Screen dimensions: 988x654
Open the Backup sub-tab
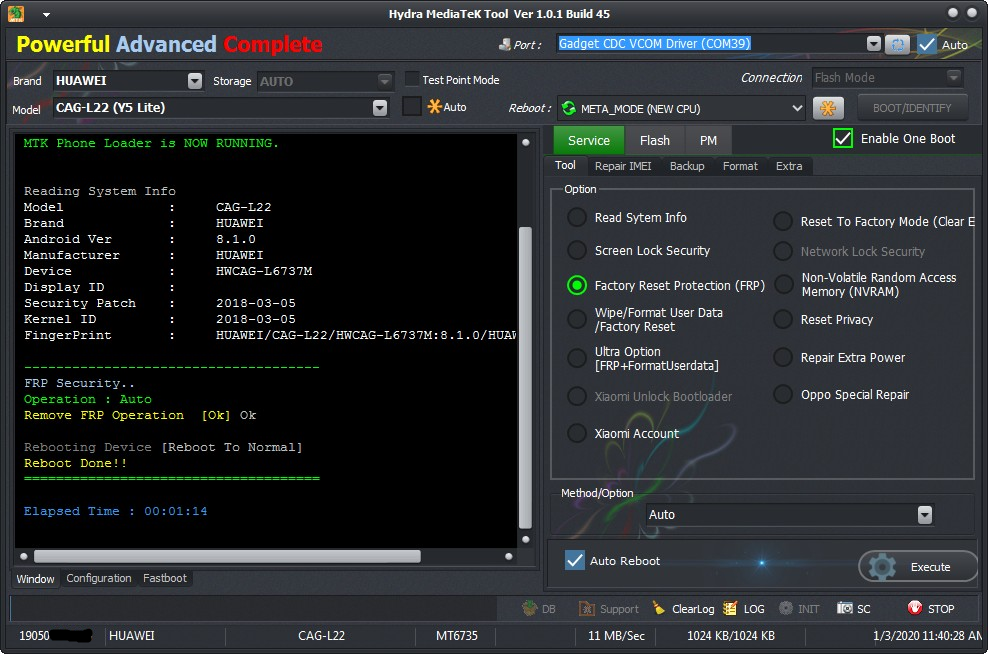687,166
